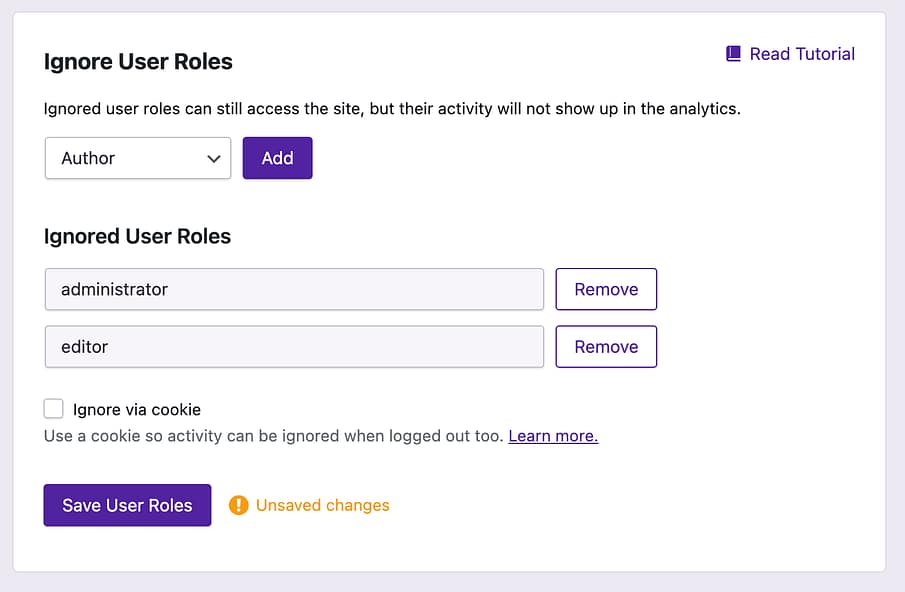Enable the Ignore via cookie checkbox
Viewport: 905px width, 592px height.
pos(53,408)
